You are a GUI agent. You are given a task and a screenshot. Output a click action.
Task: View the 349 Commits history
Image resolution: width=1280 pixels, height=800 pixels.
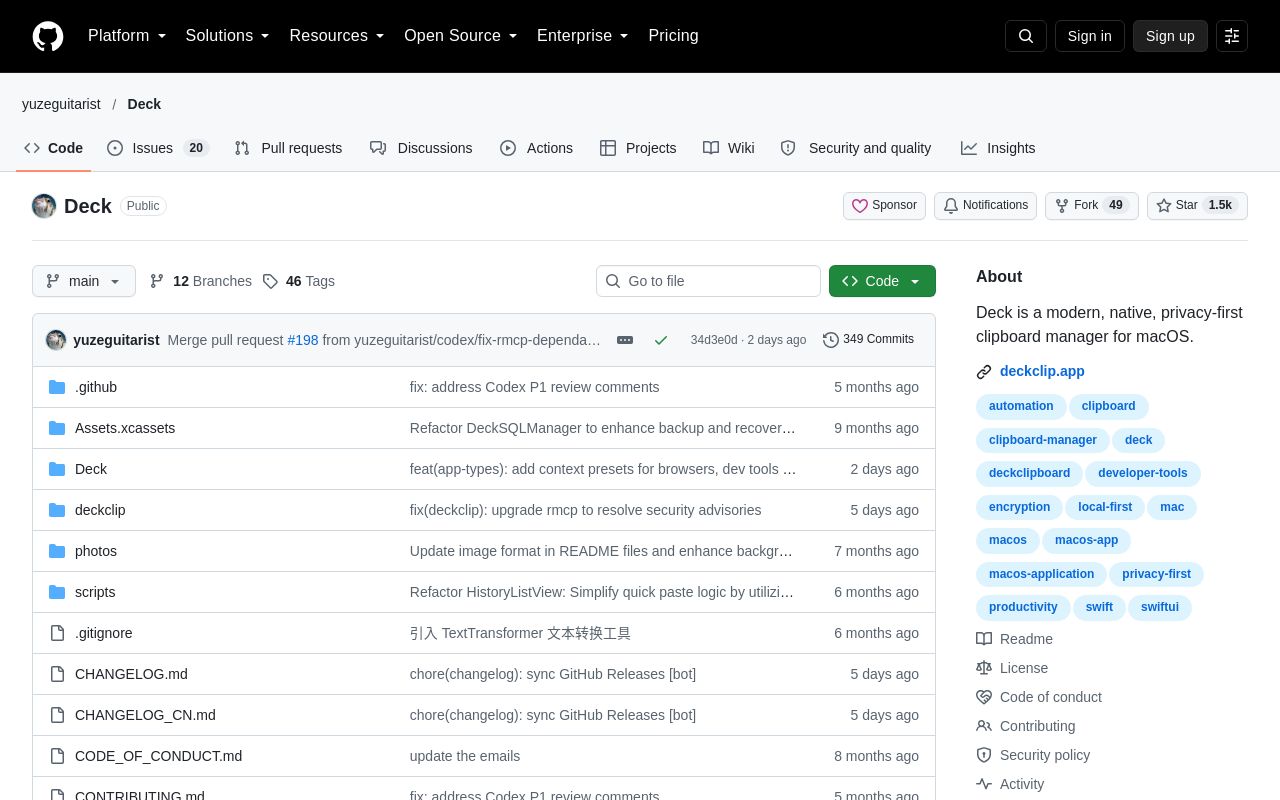pyautogui.click(x=868, y=340)
